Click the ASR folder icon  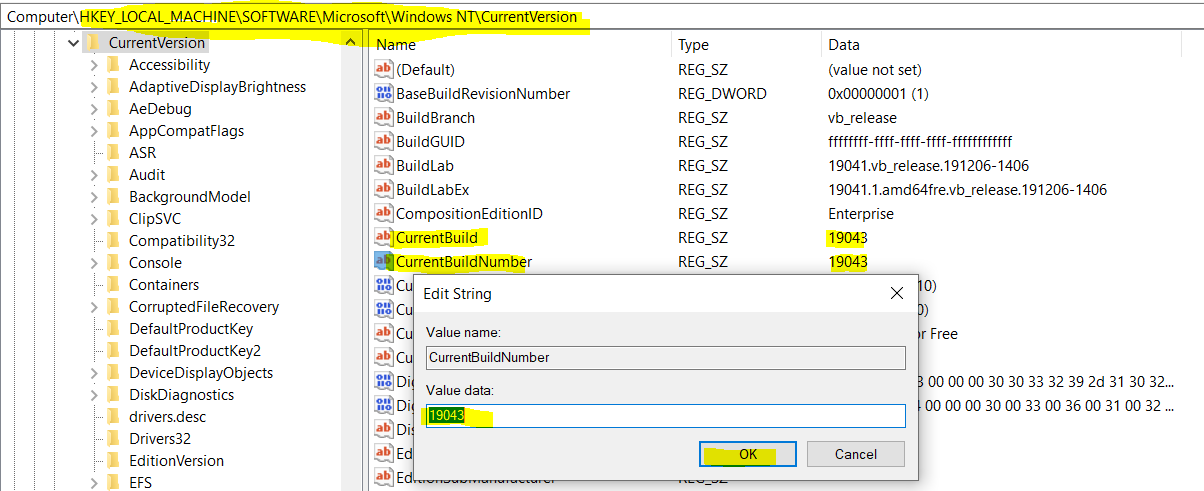coord(113,153)
